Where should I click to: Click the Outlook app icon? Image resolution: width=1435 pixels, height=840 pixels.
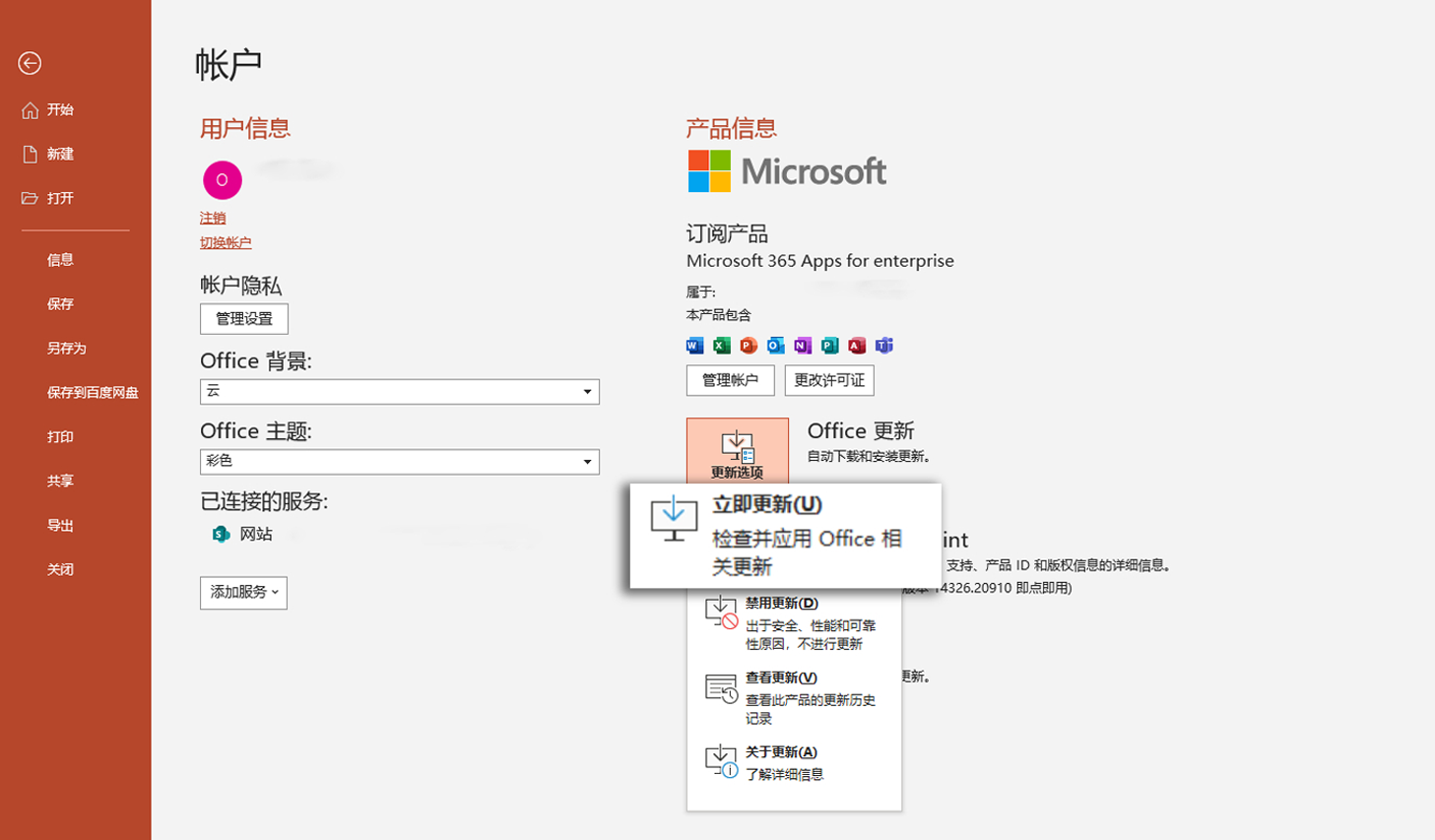(x=776, y=346)
